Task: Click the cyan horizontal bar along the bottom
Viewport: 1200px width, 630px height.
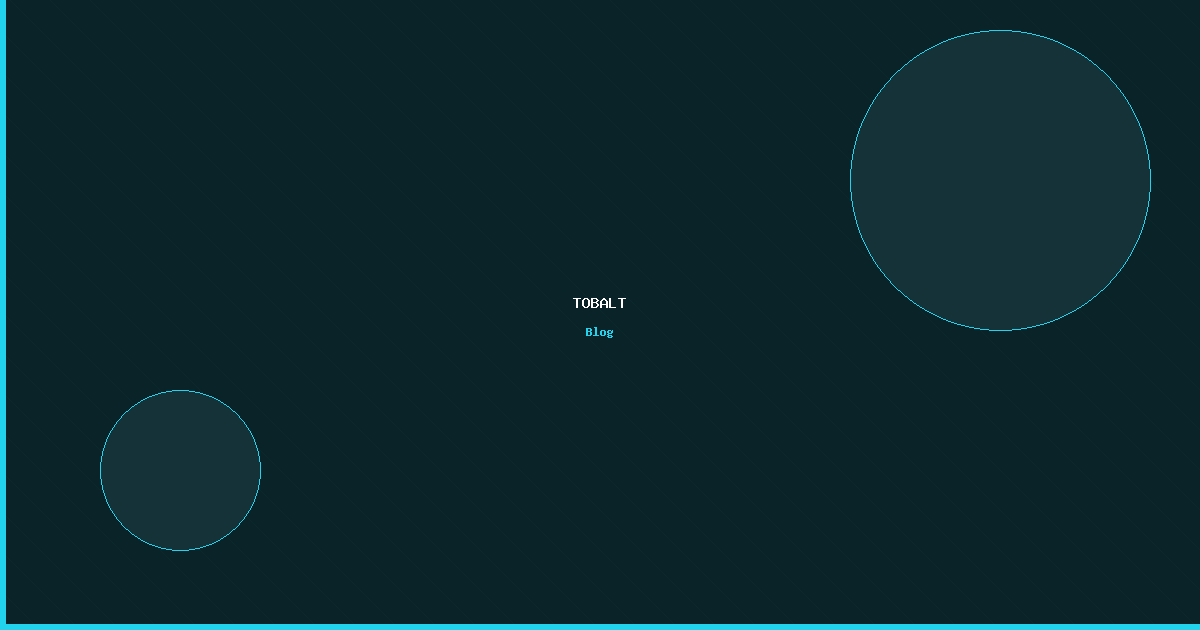Action: pyautogui.click(x=600, y=627)
